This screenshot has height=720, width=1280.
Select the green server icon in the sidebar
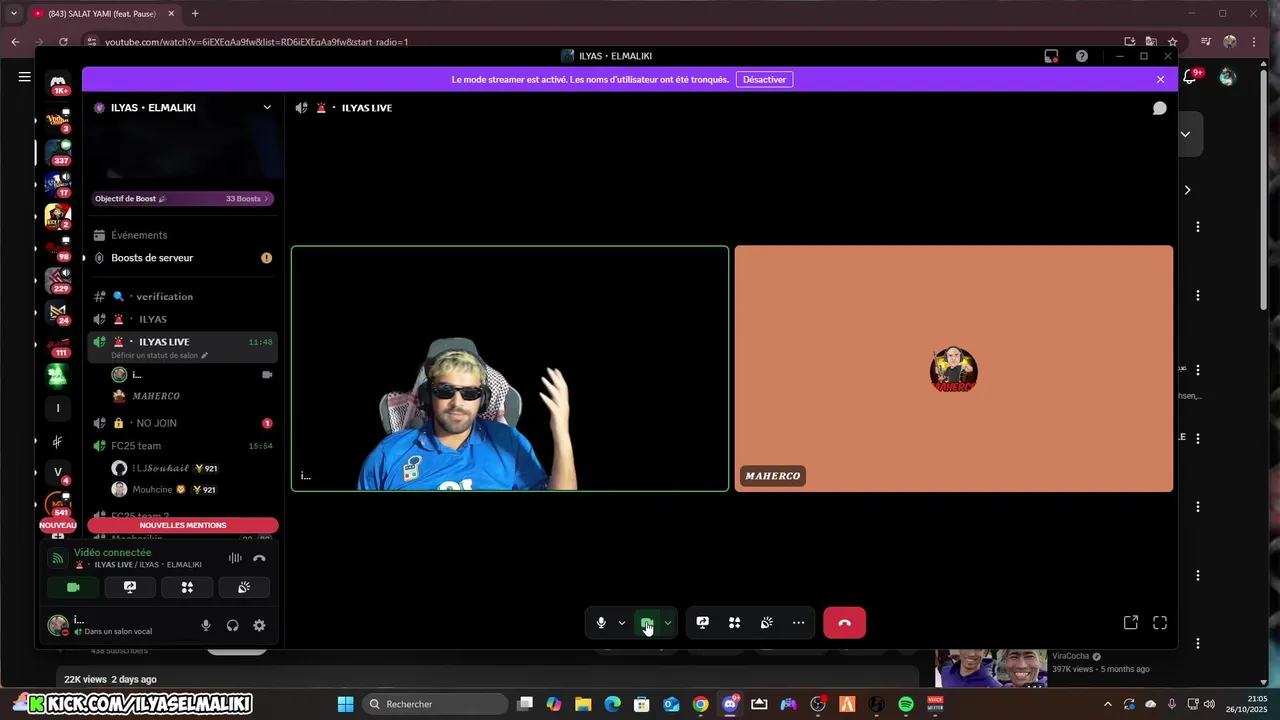58,376
